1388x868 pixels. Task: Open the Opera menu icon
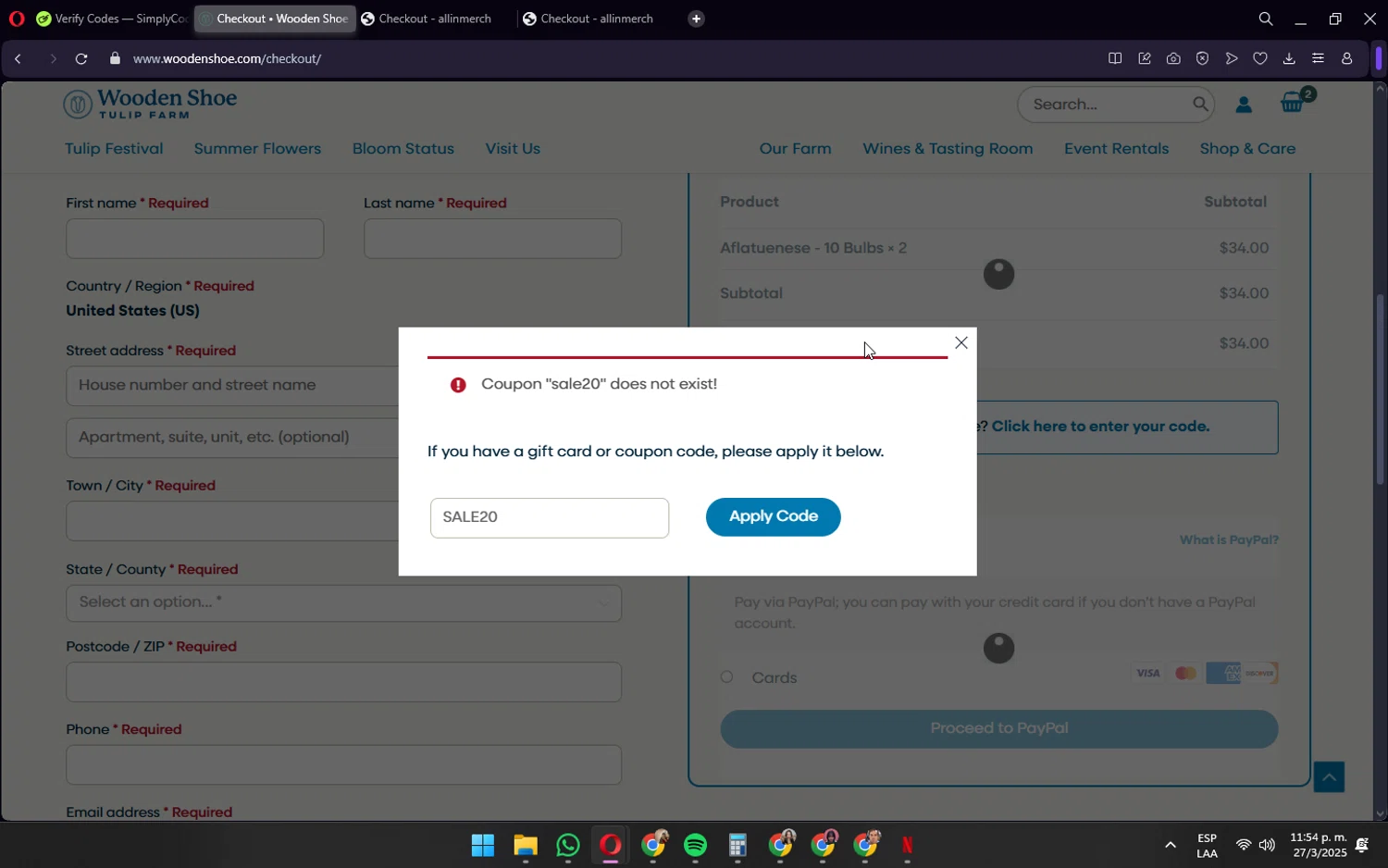coord(16,19)
